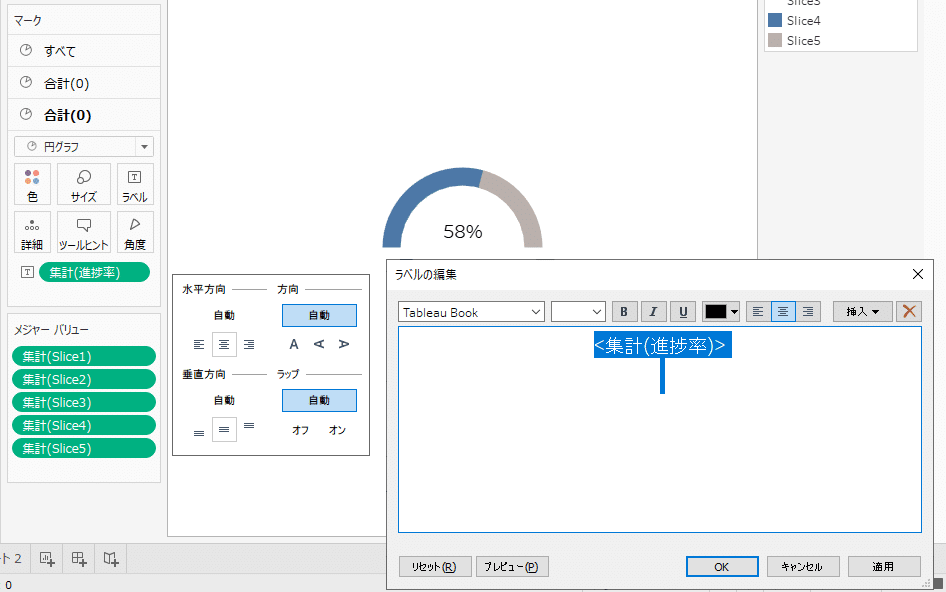Clear label text with red X button
946x592 pixels.
coord(909,311)
